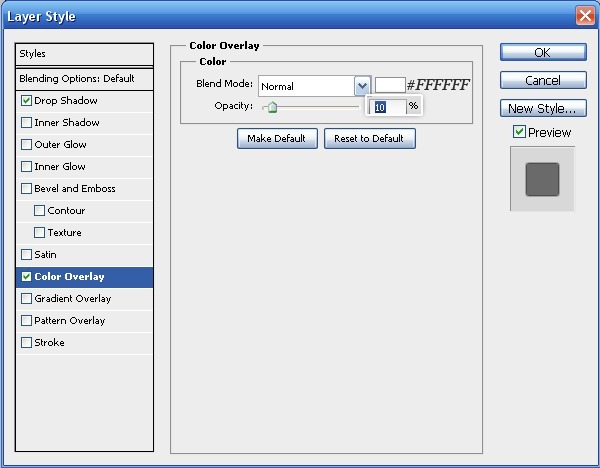Click Make Default button

click(x=277, y=139)
